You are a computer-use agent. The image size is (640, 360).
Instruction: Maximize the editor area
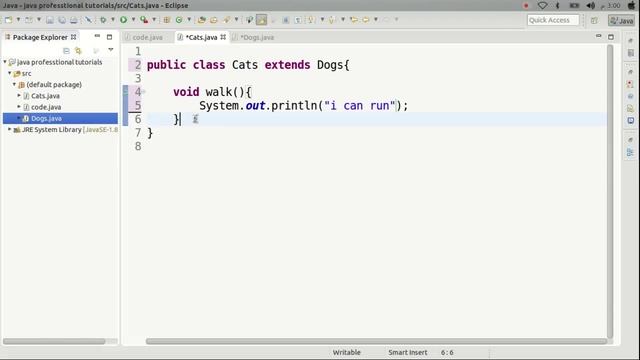tap(611, 37)
